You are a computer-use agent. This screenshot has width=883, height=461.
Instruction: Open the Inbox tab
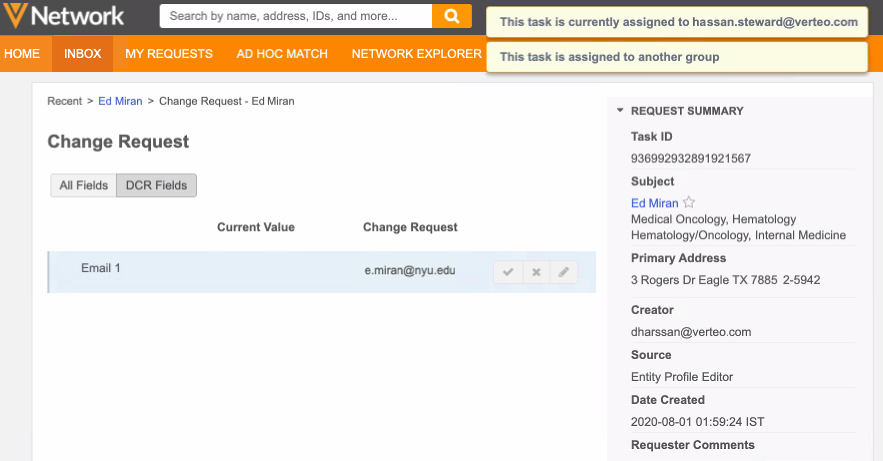click(83, 54)
